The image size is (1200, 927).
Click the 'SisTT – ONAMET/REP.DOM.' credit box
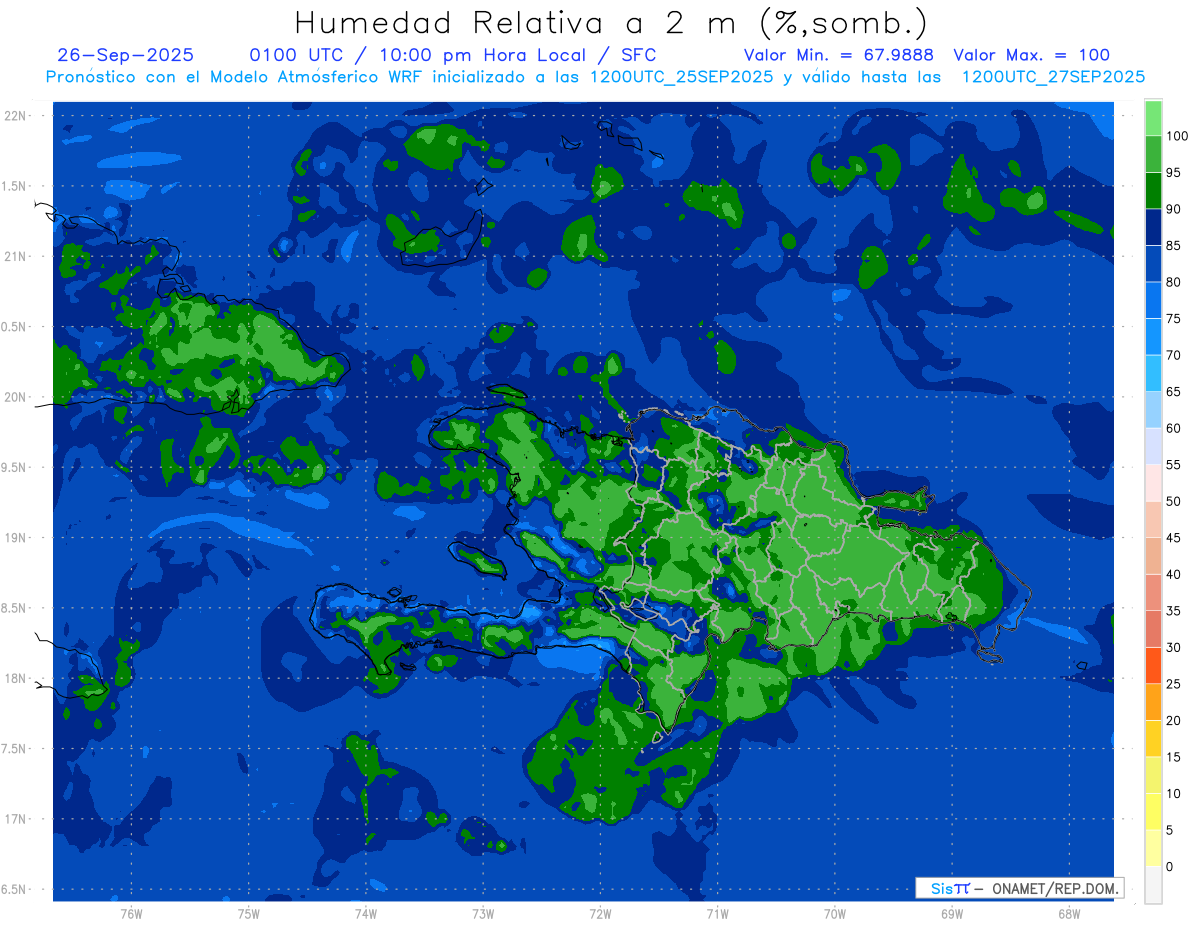[1019, 888]
